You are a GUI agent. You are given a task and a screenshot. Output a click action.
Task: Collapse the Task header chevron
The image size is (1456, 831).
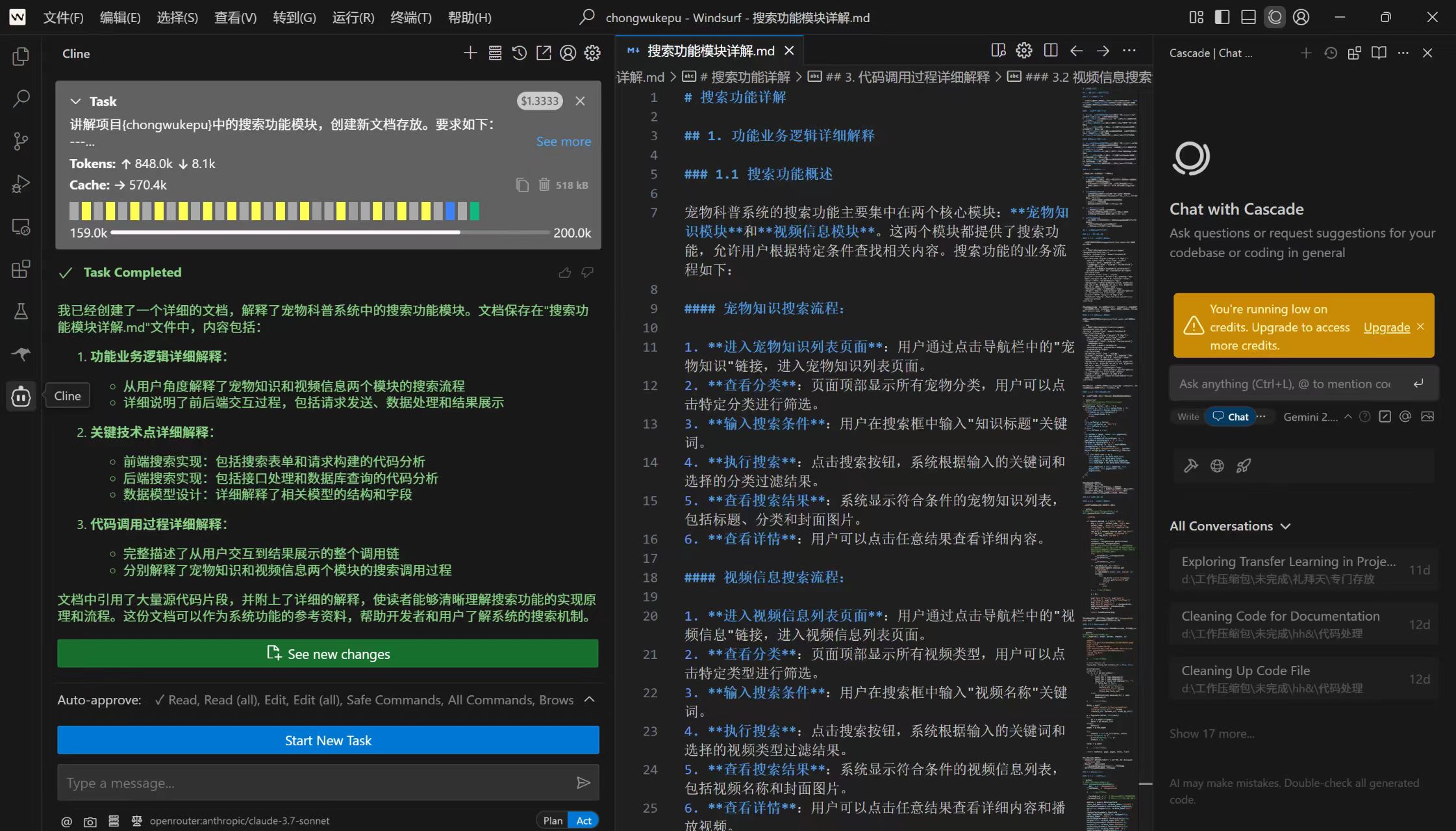pyautogui.click(x=76, y=101)
